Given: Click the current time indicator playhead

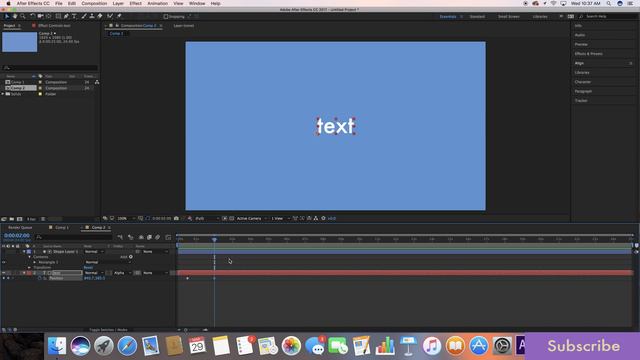Looking at the screenshot, I should click(214, 239).
